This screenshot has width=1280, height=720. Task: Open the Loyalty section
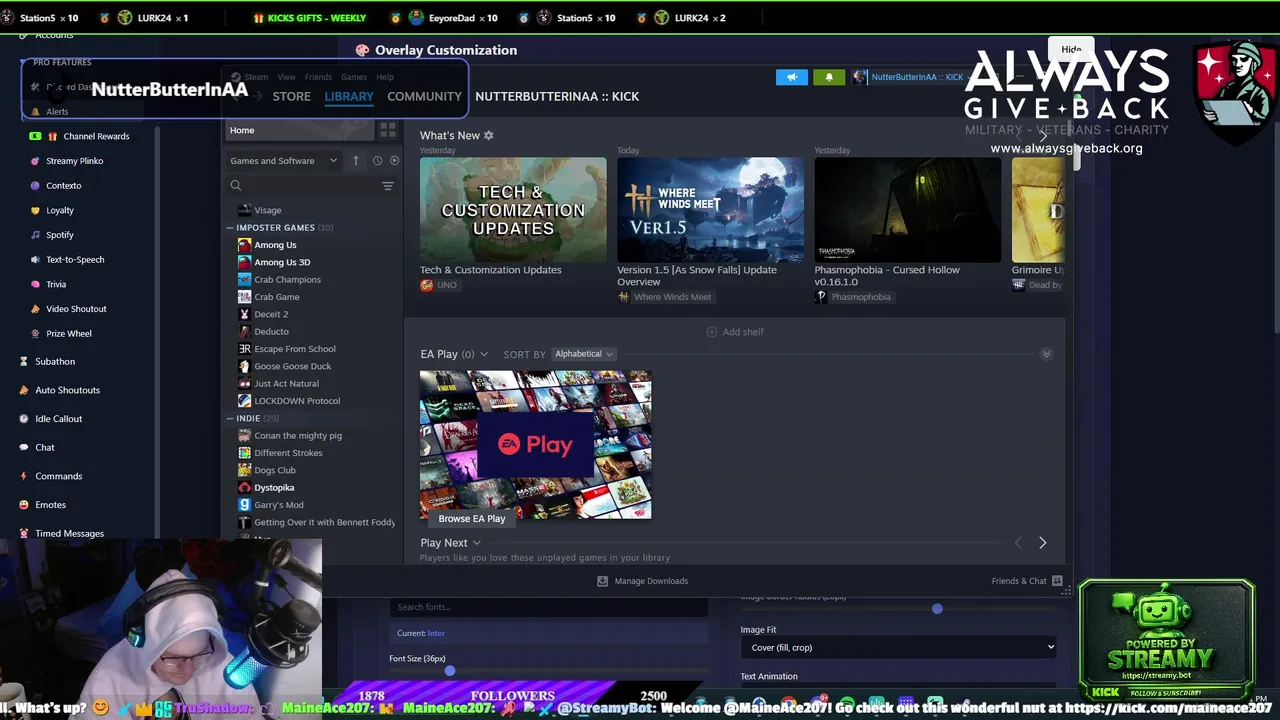60,210
